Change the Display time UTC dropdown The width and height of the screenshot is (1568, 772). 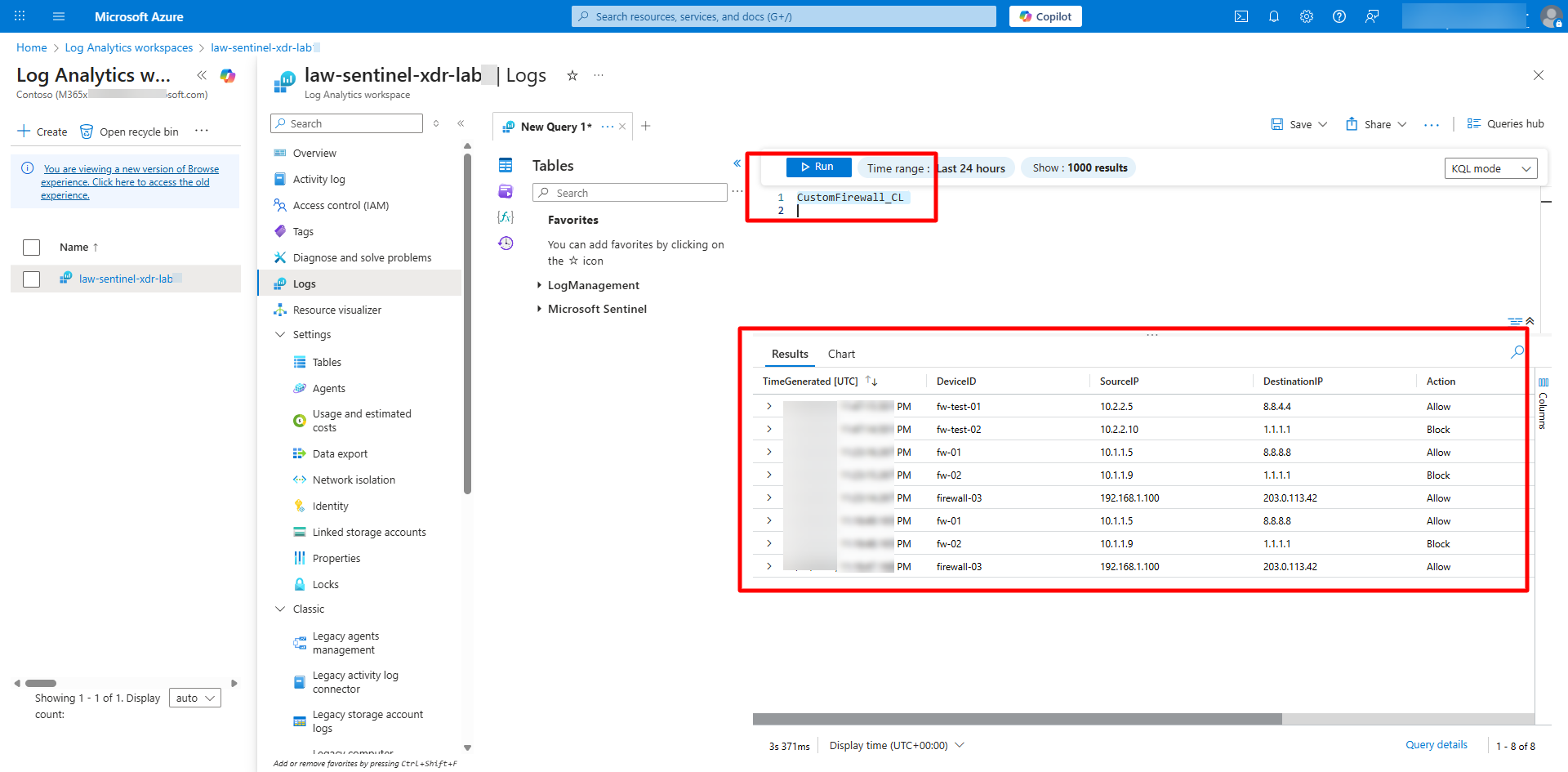[x=897, y=746]
